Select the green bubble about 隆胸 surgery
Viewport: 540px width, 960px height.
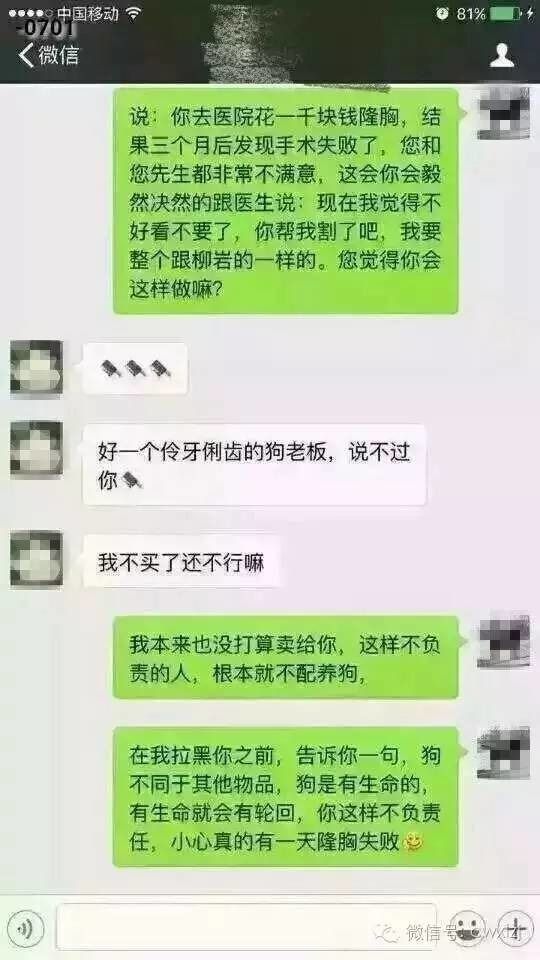(x=286, y=201)
